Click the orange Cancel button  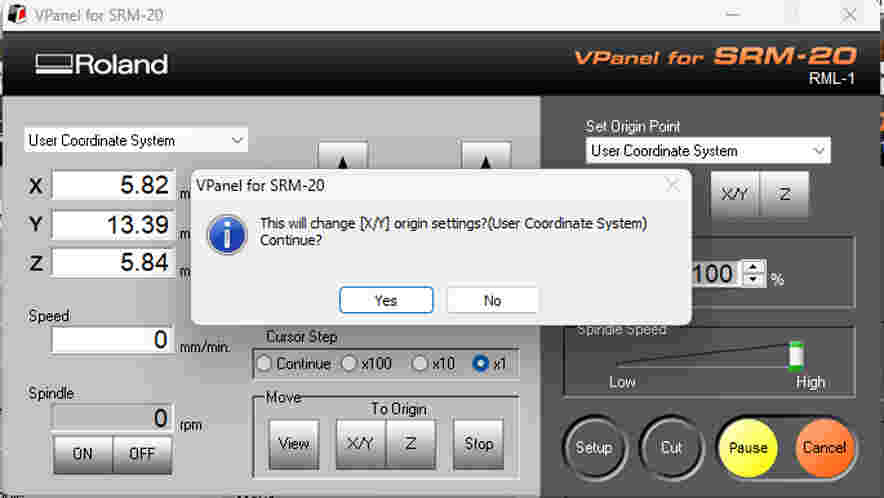pos(824,448)
